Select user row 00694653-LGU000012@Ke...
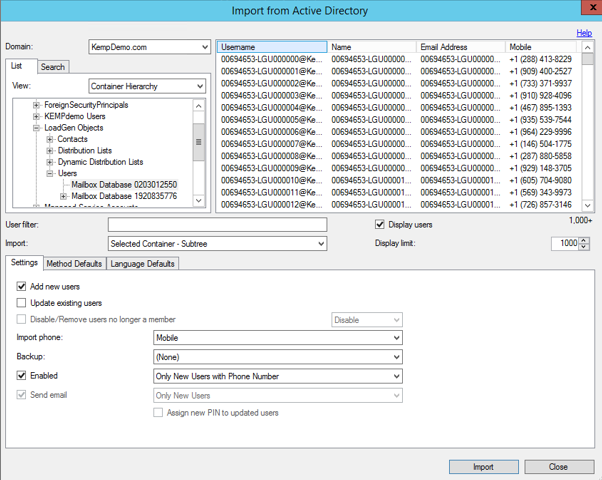This screenshot has width=602, height=480. click(x=399, y=205)
